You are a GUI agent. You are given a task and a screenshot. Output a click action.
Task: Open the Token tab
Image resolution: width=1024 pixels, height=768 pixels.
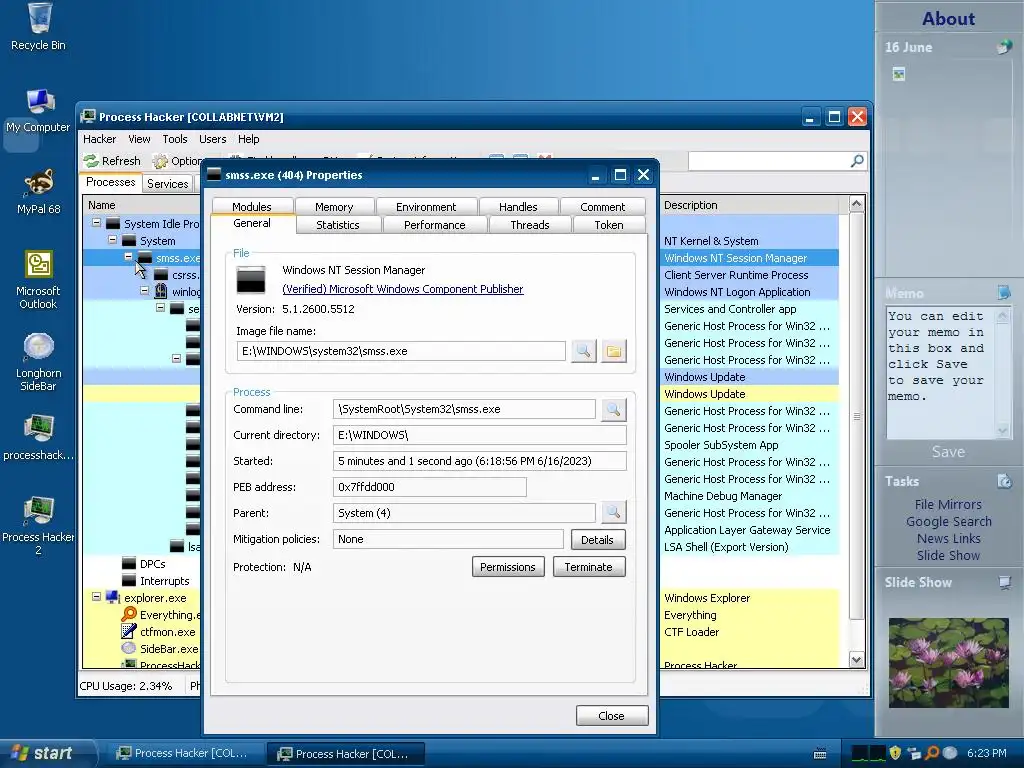[609, 225]
